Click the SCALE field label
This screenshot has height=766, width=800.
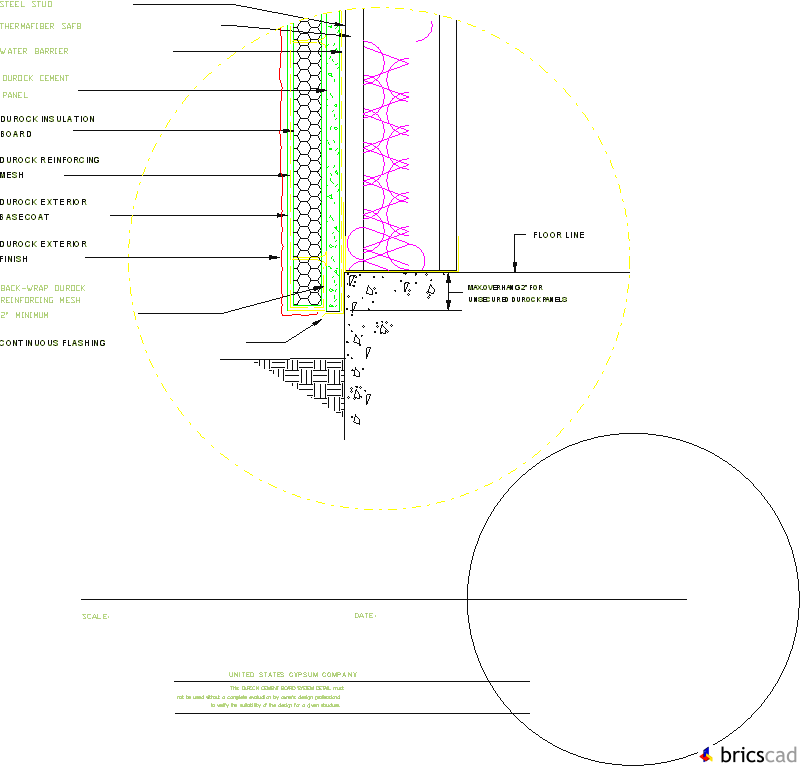(x=95, y=616)
